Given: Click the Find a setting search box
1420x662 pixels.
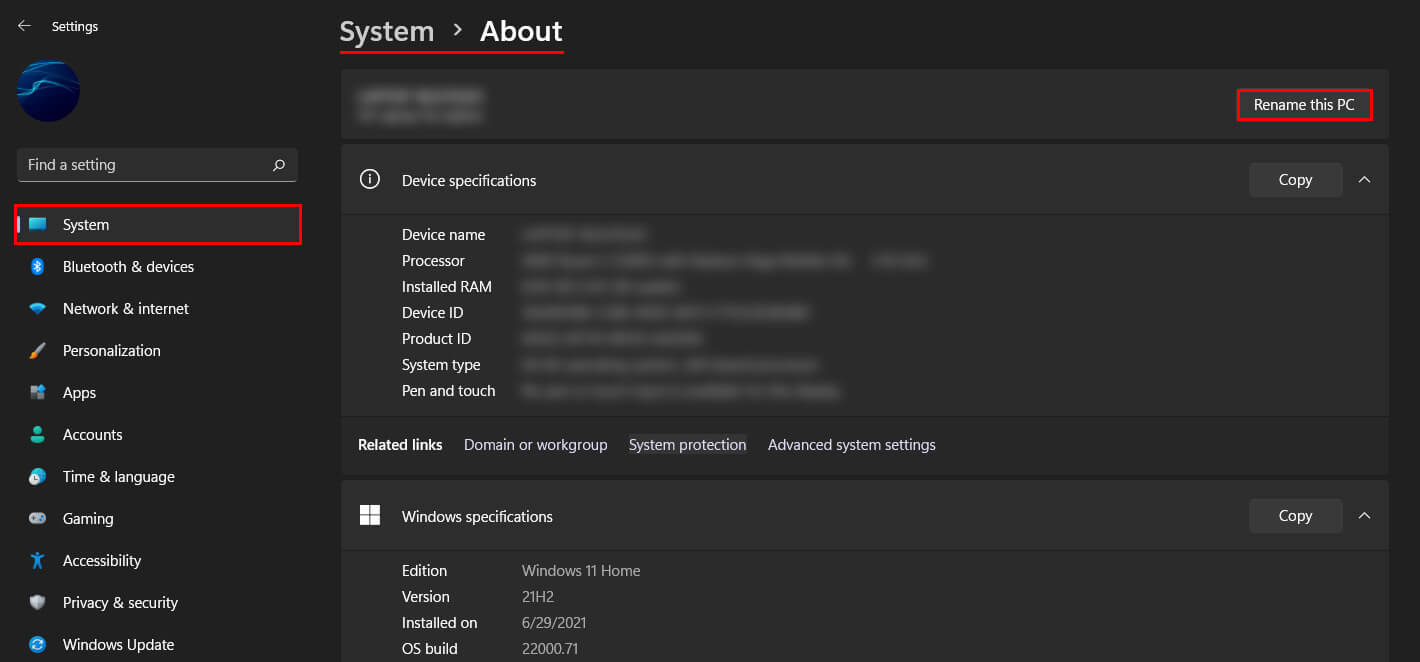Looking at the screenshot, I should [x=157, y=165].
